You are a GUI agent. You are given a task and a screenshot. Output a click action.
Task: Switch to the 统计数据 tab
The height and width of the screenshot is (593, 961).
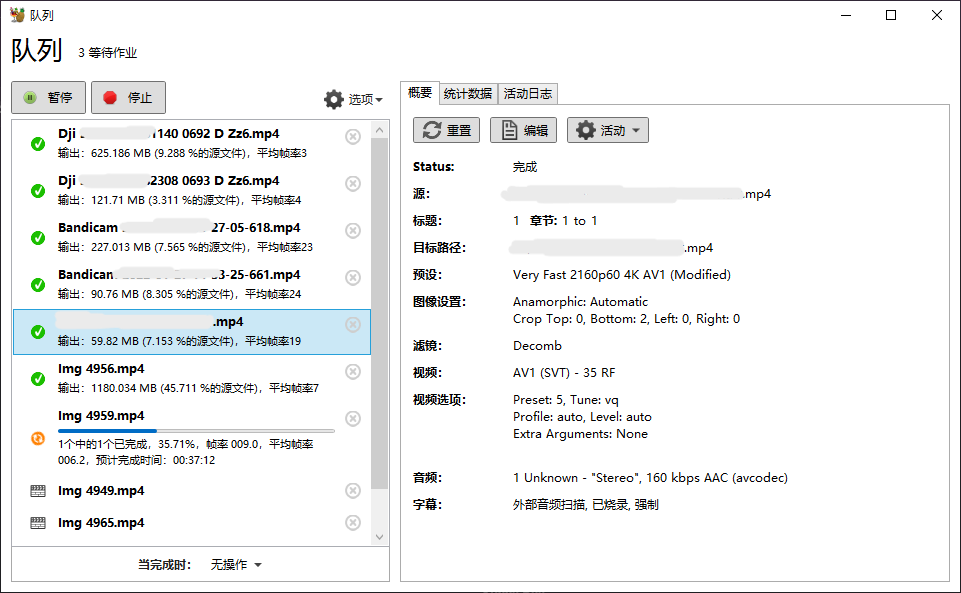467,94
